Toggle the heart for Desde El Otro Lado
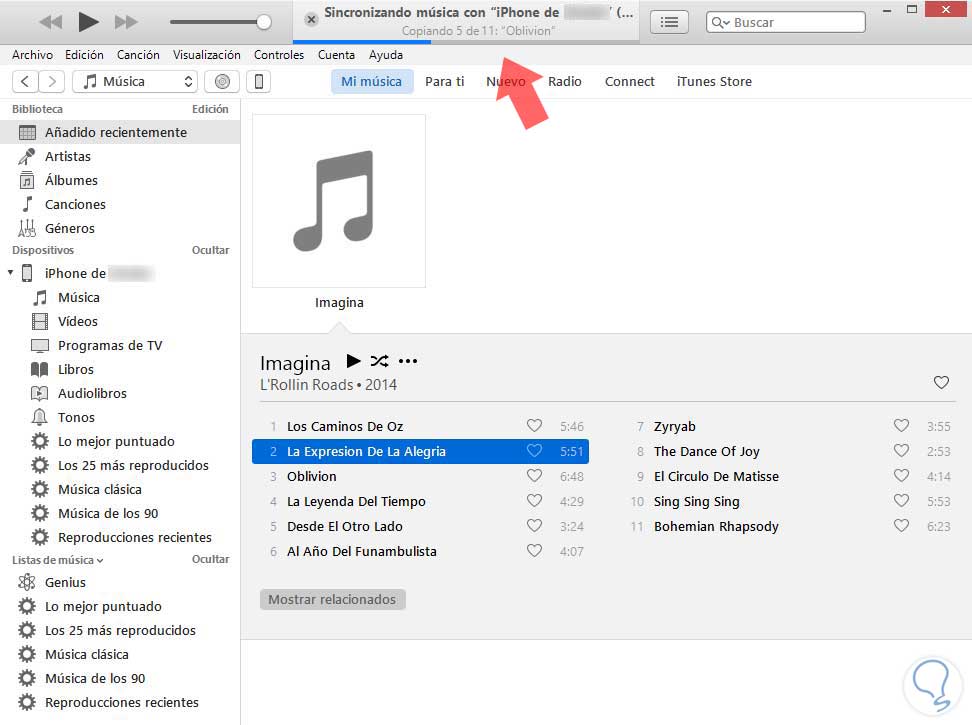972x725 pixels. (534, 525)
